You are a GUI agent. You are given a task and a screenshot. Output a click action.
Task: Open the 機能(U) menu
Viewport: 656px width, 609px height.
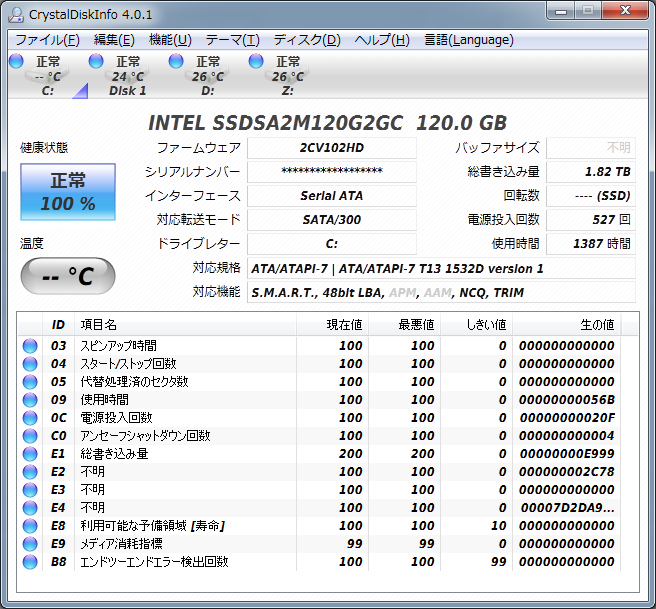click(x=170, y=40)
